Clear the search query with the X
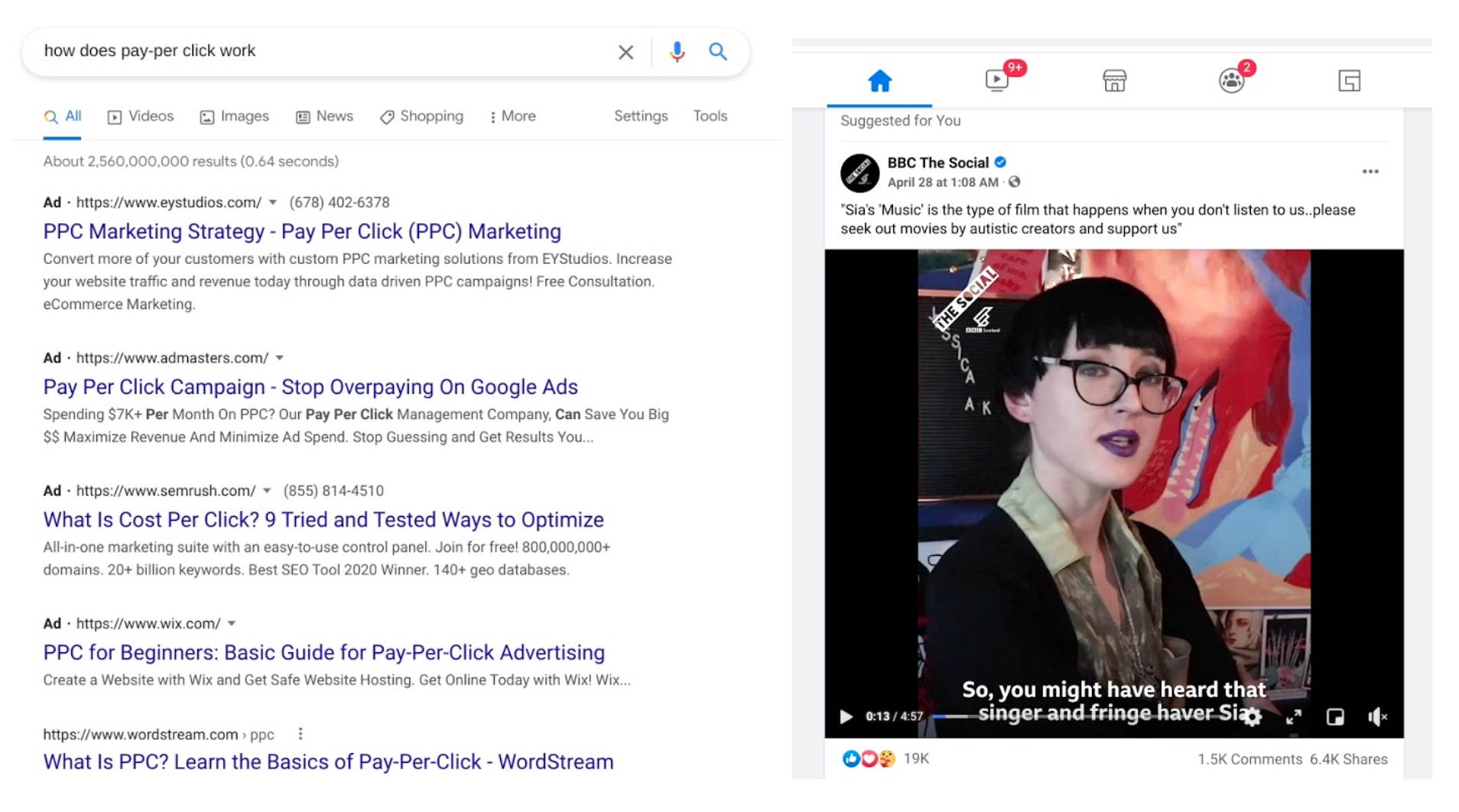 click(626, 51)
